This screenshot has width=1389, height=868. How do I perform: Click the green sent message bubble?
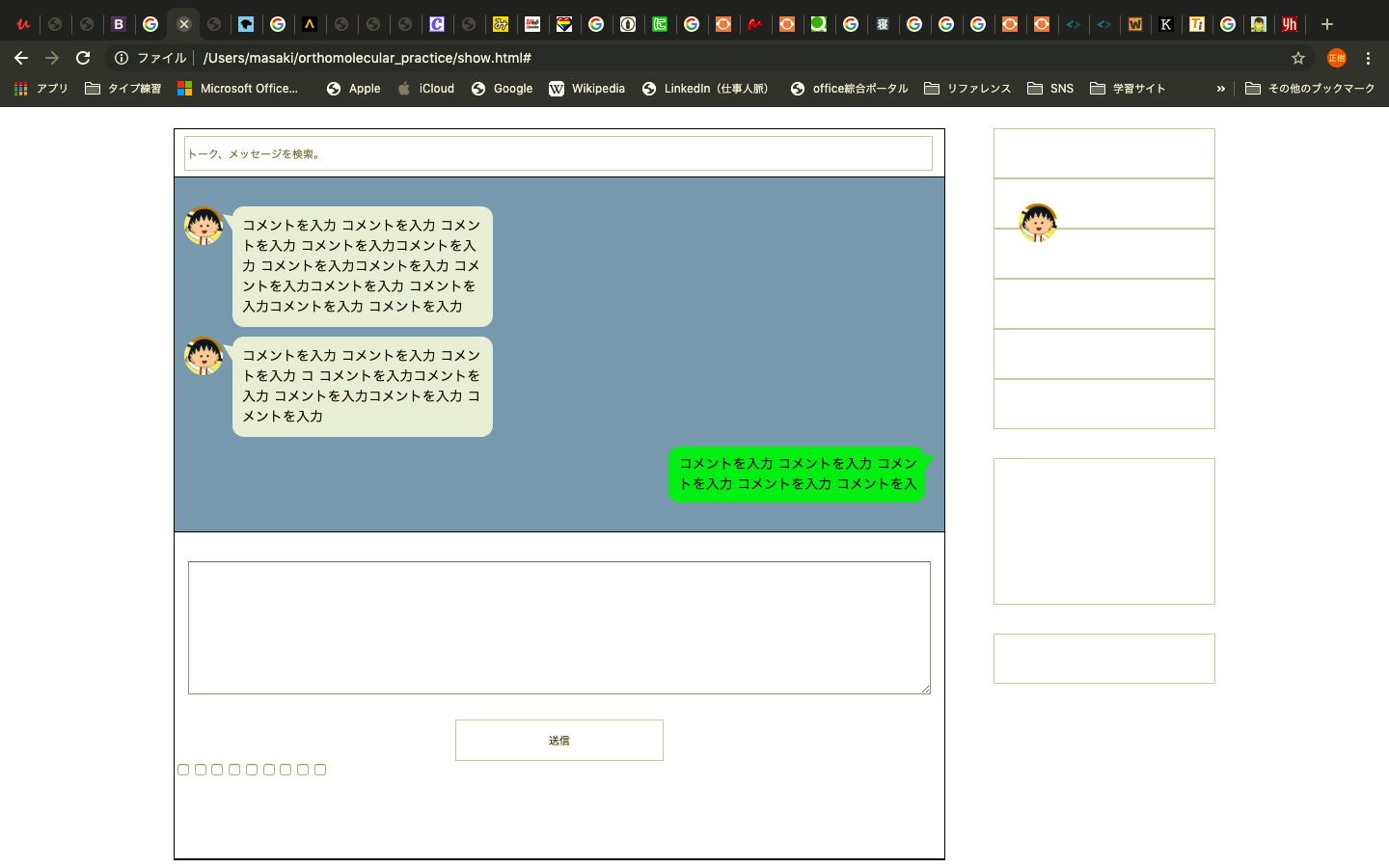[797, 474]
